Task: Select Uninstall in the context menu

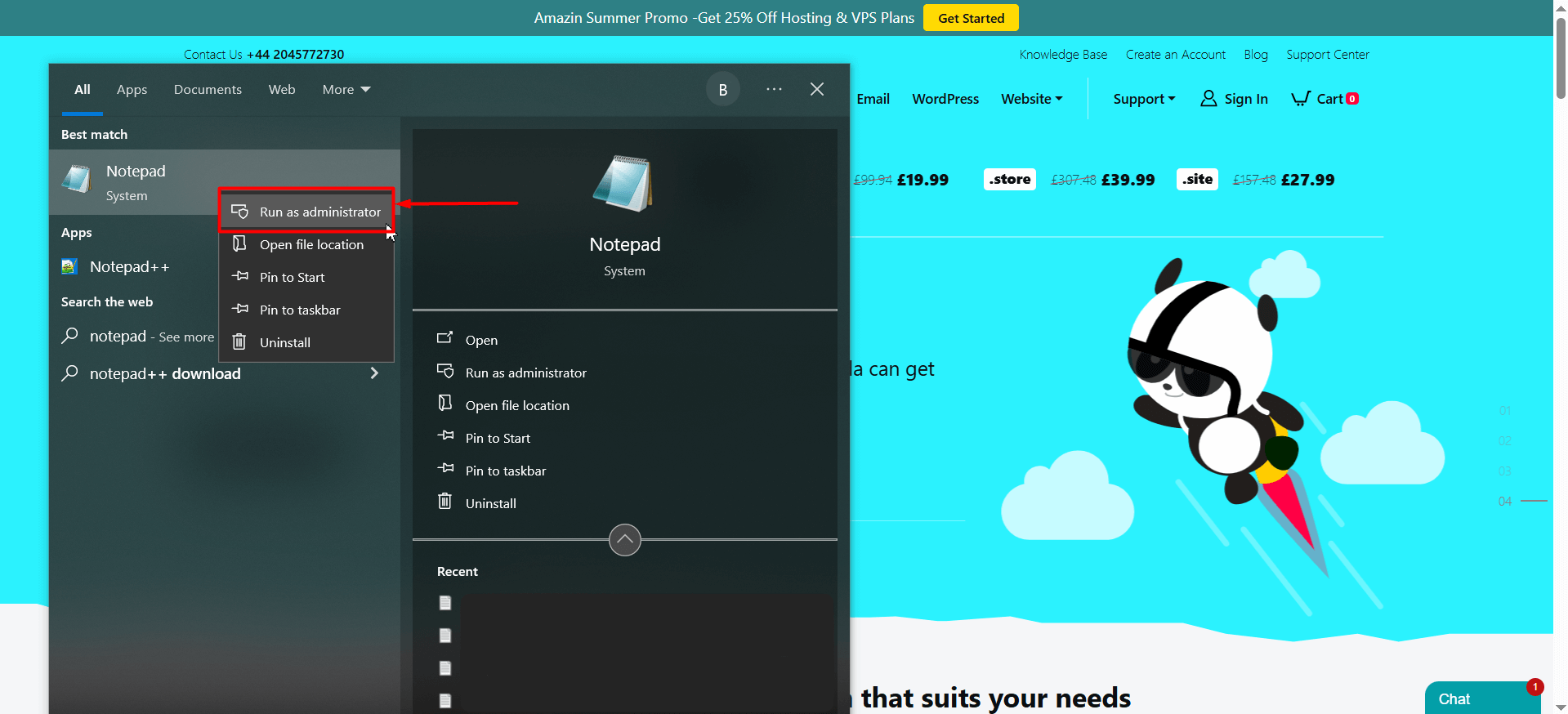Action: click(x=306, y=342)
